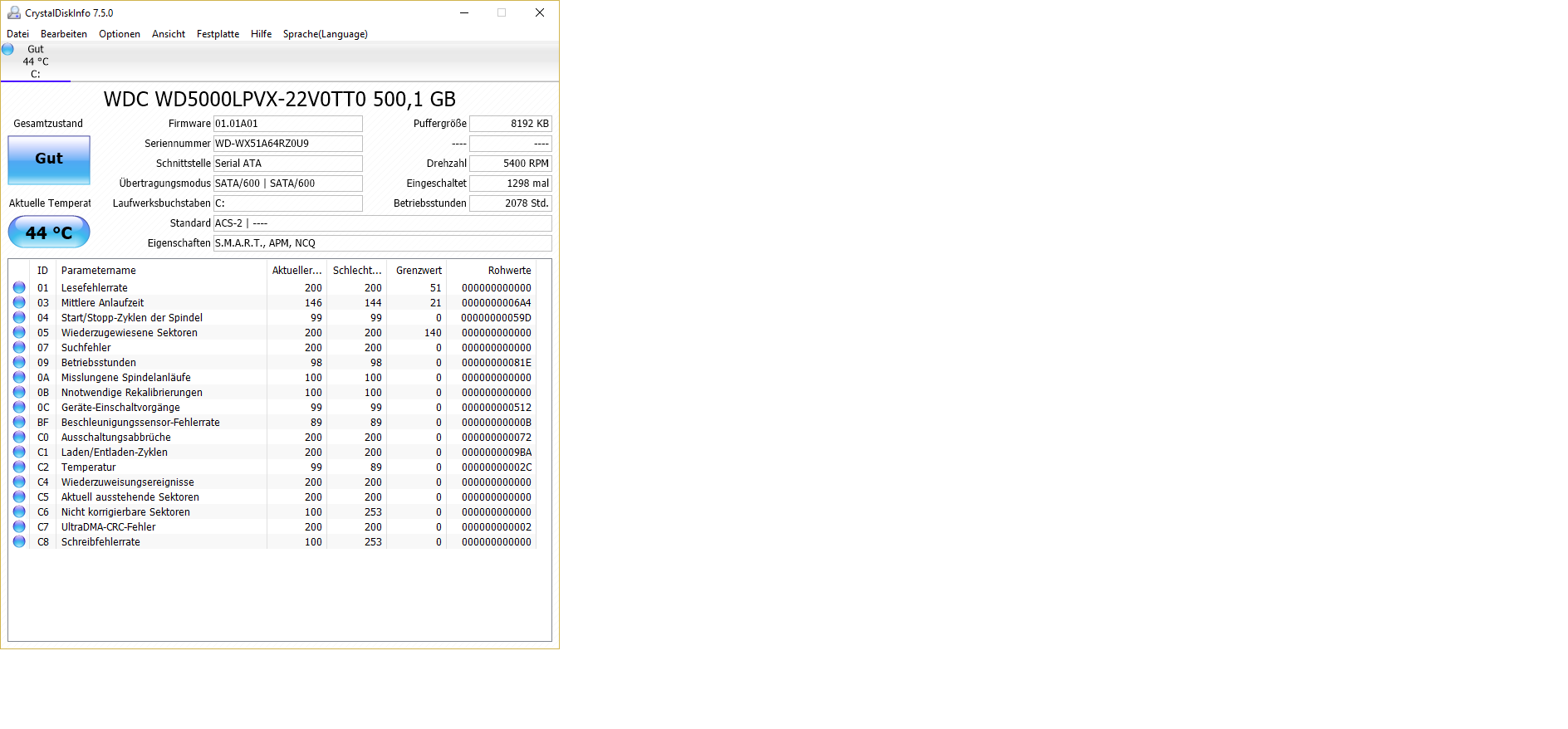Open the Sprache(Language) menu

(326, 34)
